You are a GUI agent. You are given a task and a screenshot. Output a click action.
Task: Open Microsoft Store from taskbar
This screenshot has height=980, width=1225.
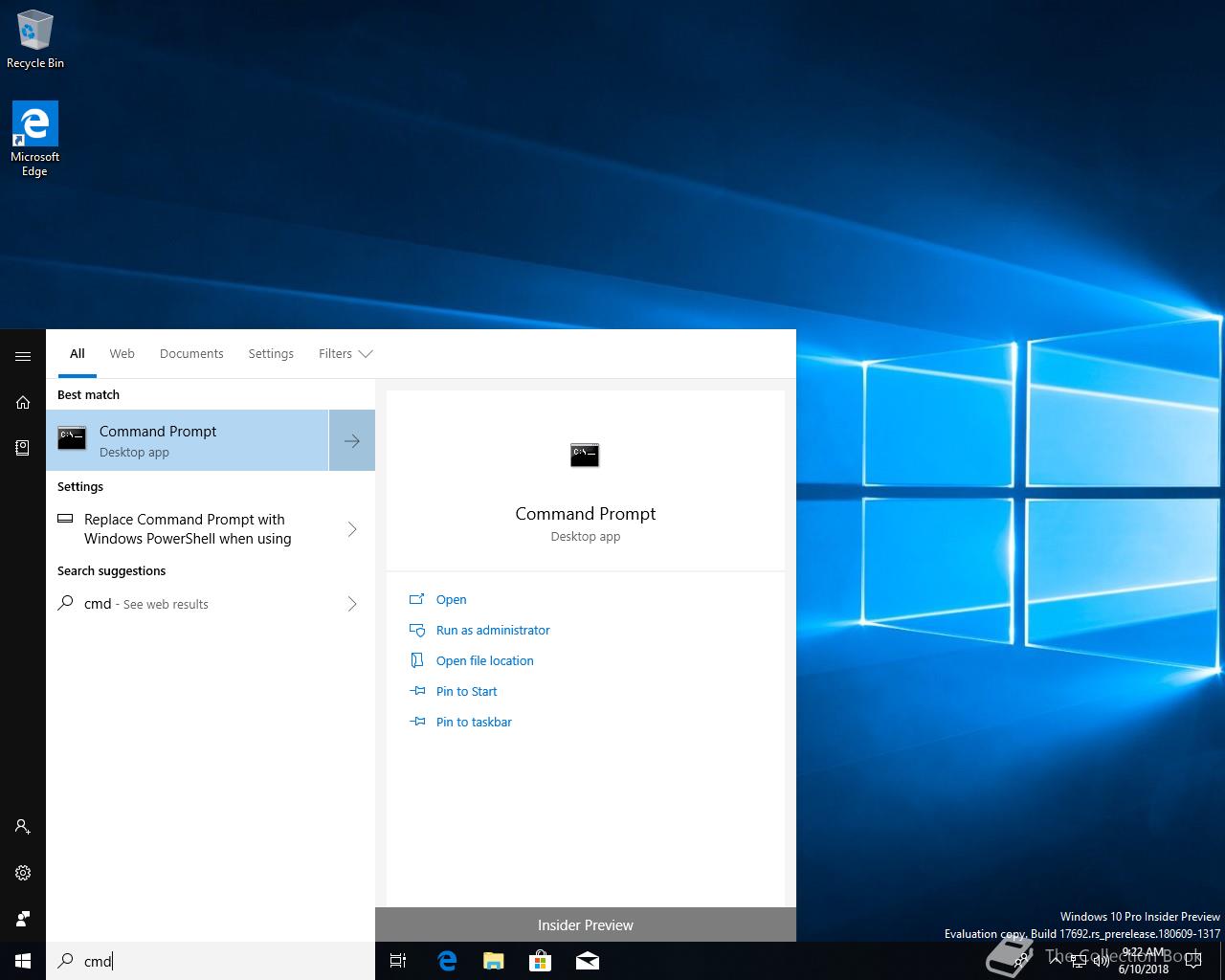click(x=540, y=961)
